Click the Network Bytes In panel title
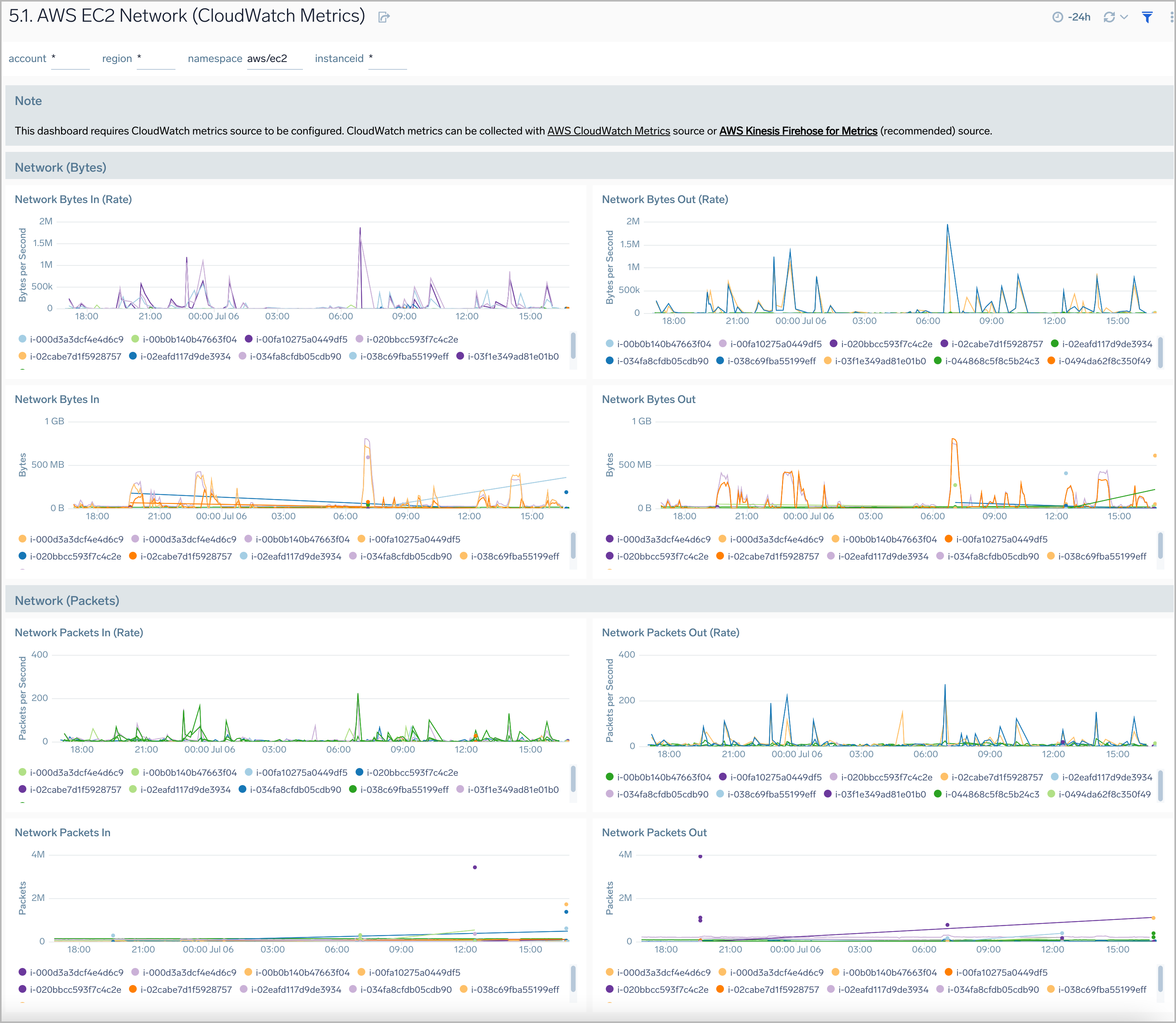1176x1023 pixels. 57,399
